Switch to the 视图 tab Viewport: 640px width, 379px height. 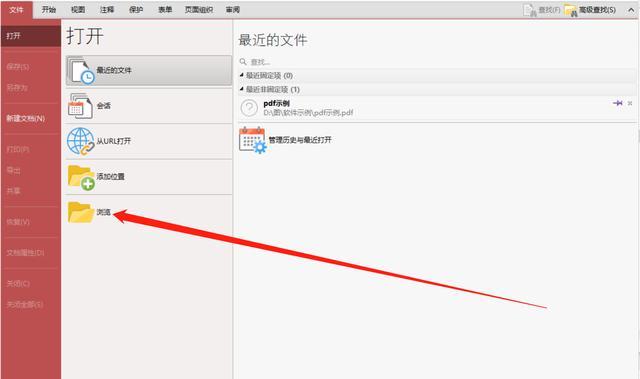tap(78, 9)
